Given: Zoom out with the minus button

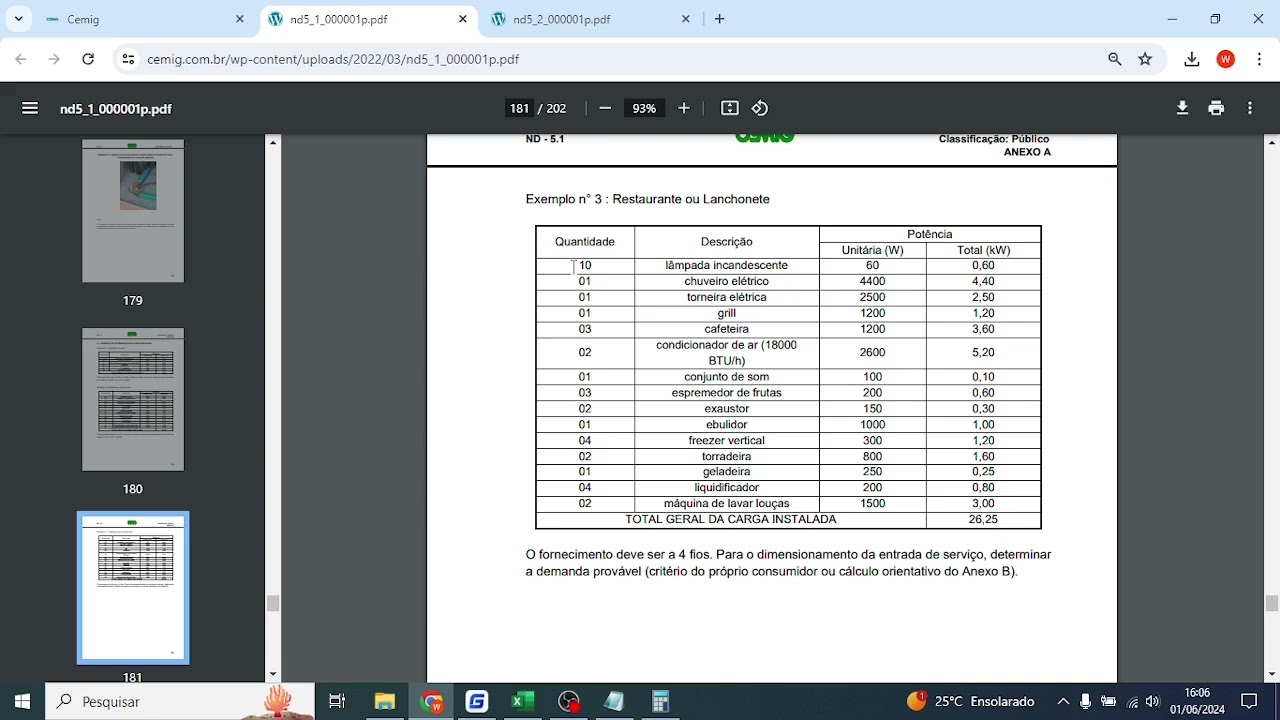Looking at the screenshot, I should (605, 108).
